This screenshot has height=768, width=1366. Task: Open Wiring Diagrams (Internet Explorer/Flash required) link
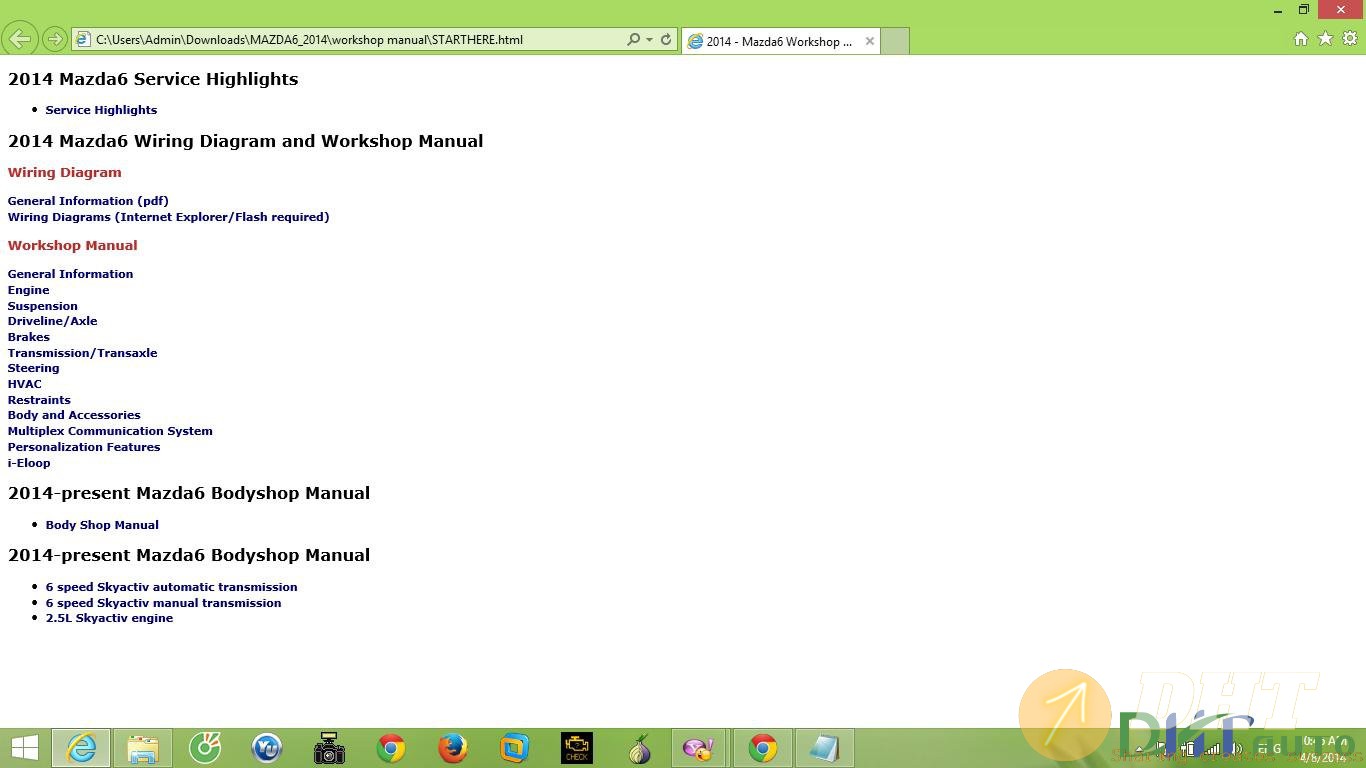(168, 217)
